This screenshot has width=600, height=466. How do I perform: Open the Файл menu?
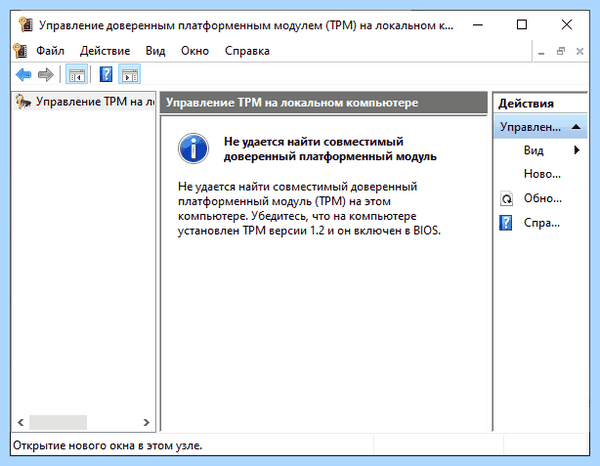[50, 51]
